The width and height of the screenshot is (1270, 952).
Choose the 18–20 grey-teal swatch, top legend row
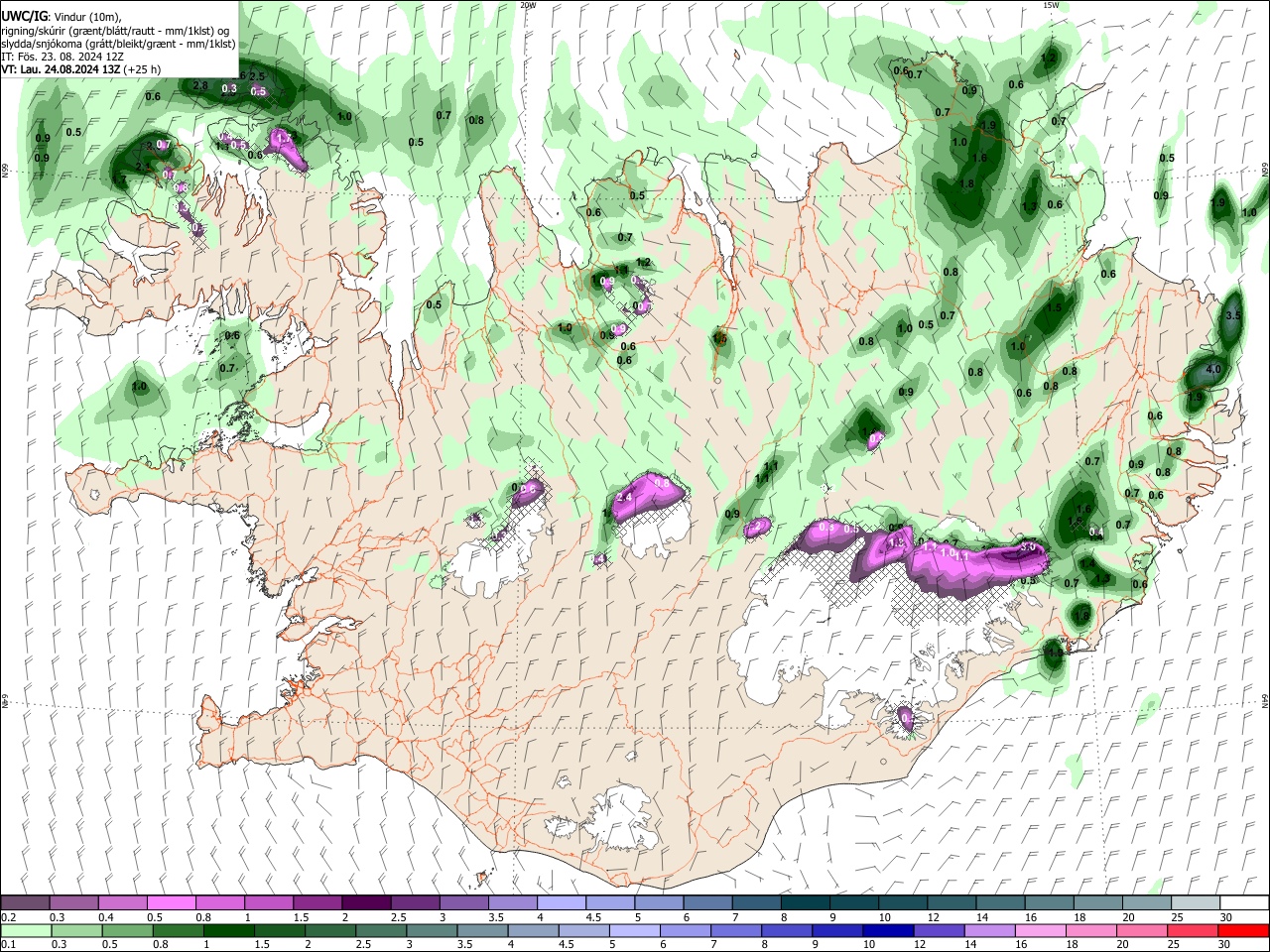point(1097,903)
